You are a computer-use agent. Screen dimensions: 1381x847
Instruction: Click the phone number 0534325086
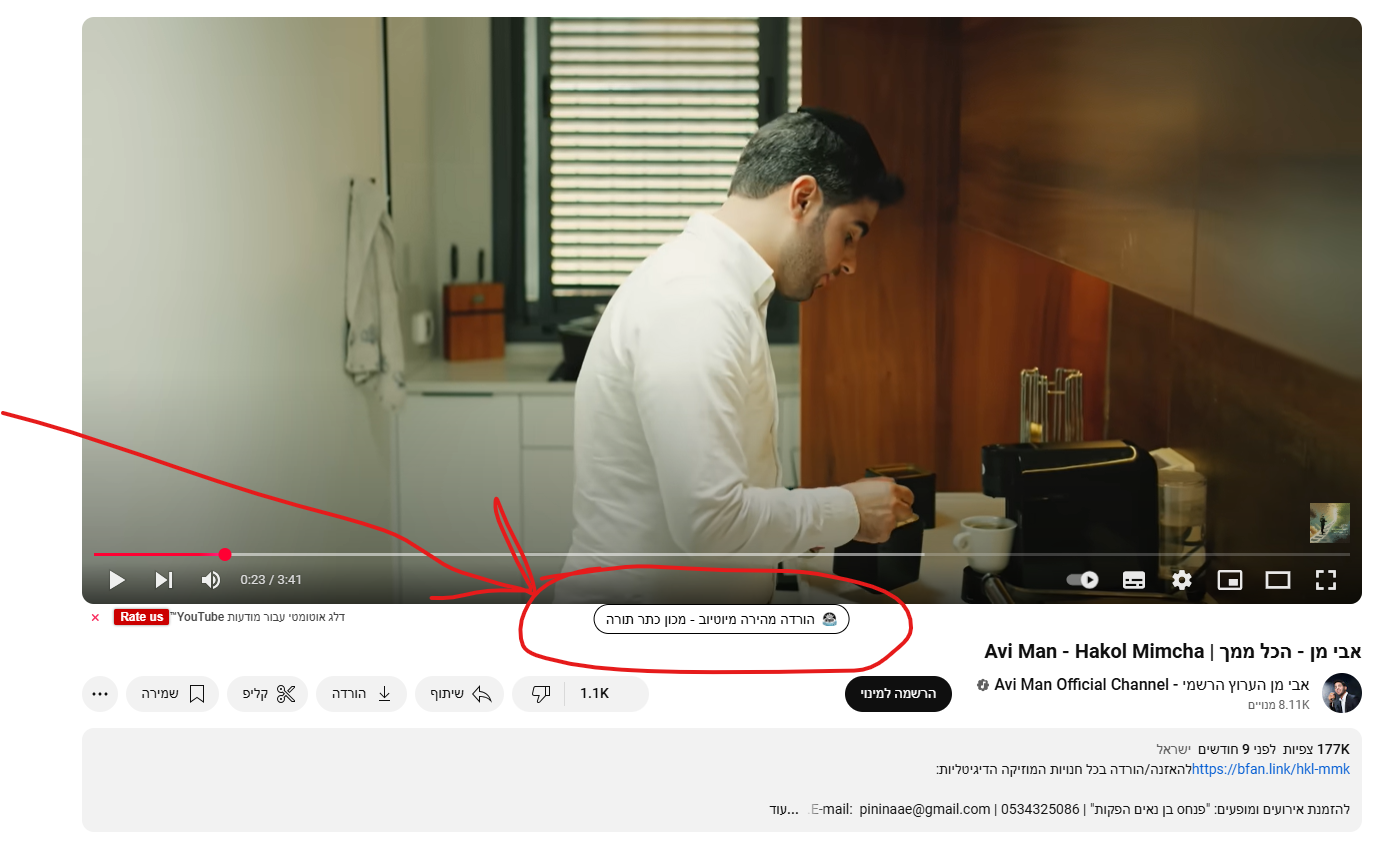click(1040, 809)
